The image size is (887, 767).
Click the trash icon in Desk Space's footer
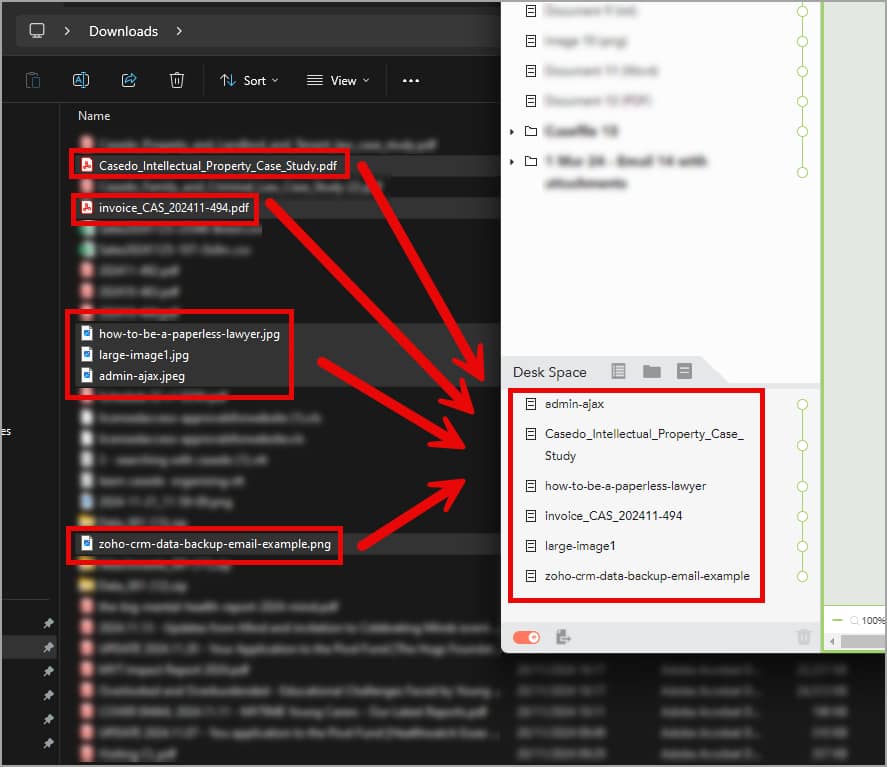coord(803,637)
